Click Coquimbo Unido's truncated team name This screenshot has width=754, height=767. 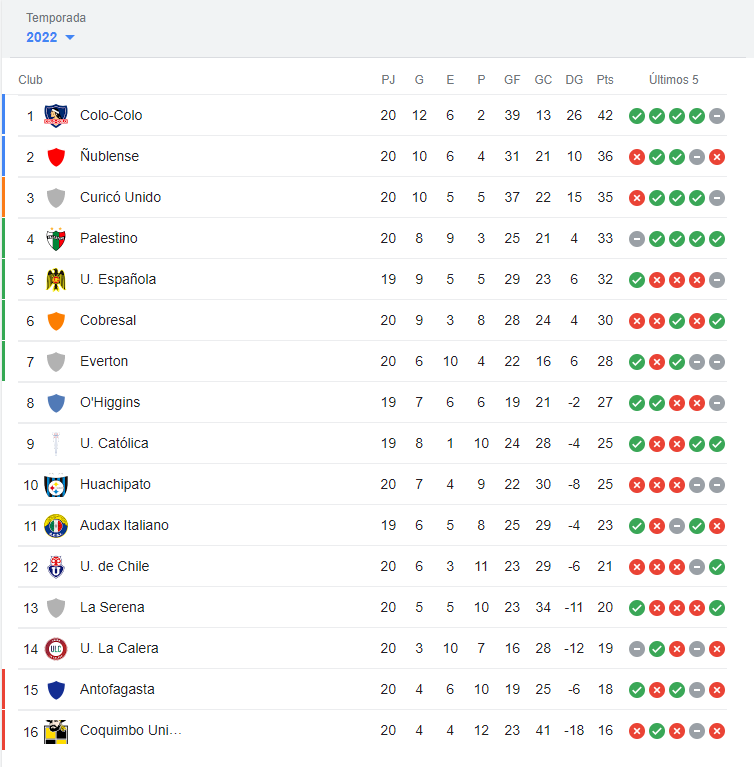[131, 731]
